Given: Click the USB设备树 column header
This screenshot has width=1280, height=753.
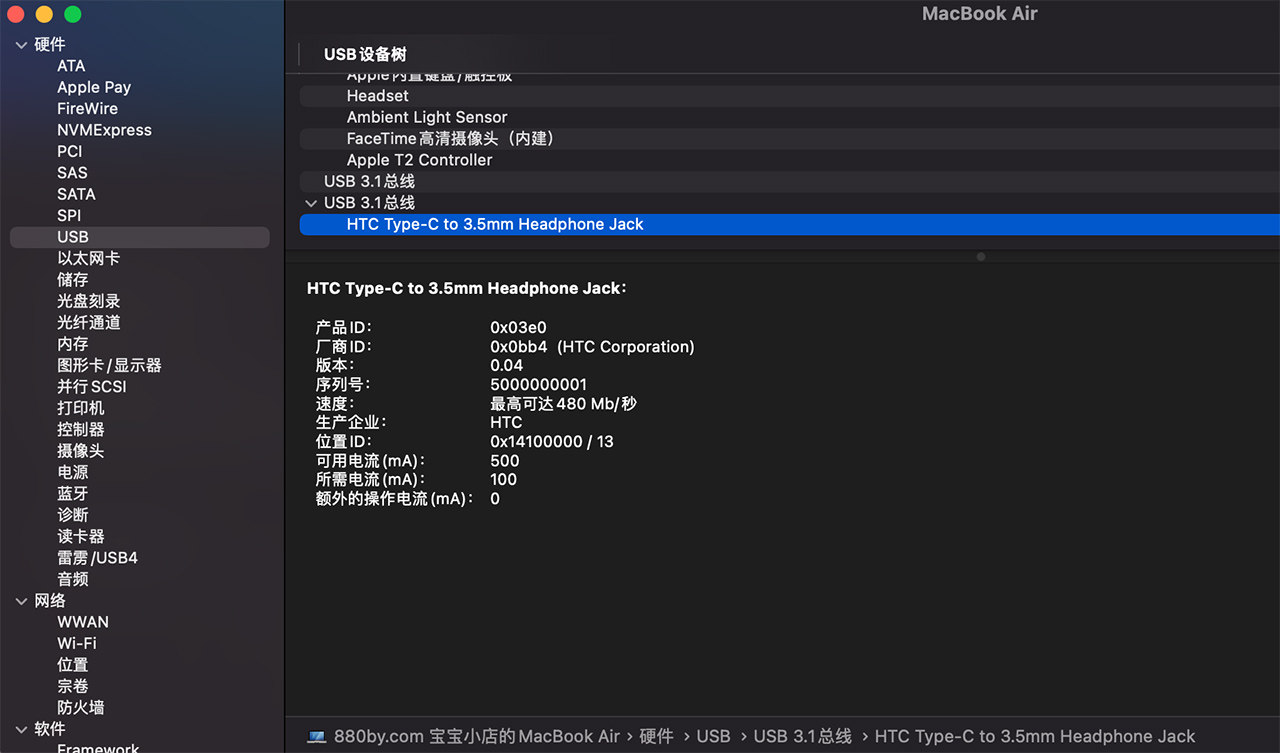Looking at the screenshot, I should click(x=365, y=55).
